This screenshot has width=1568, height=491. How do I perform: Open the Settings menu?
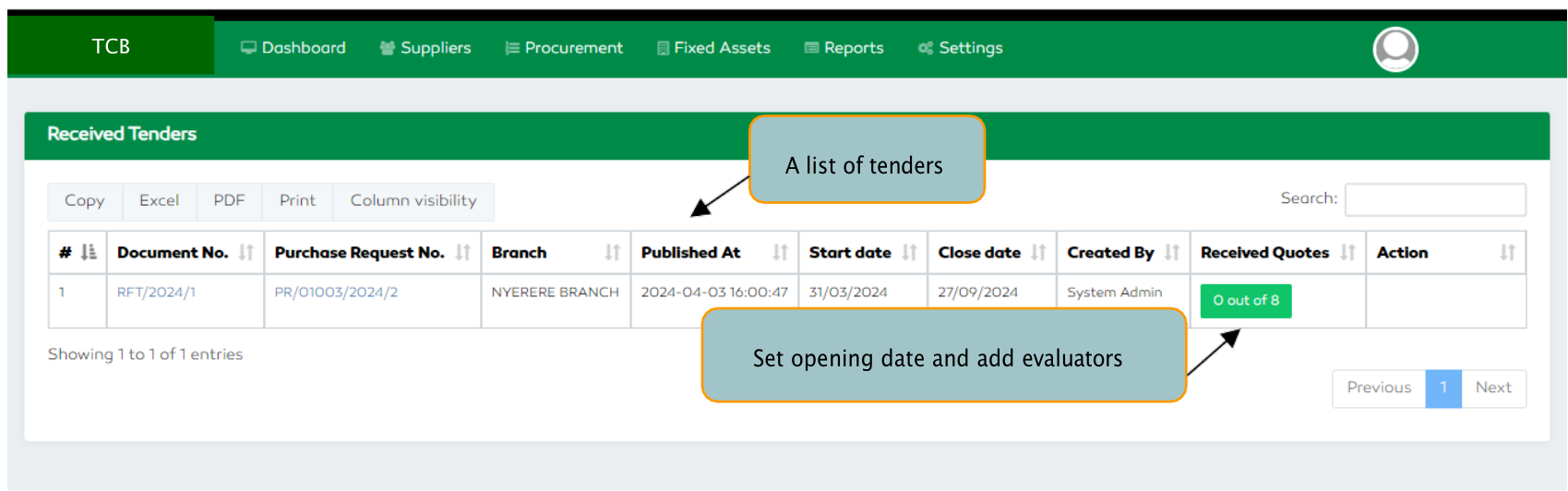point(960,48)
